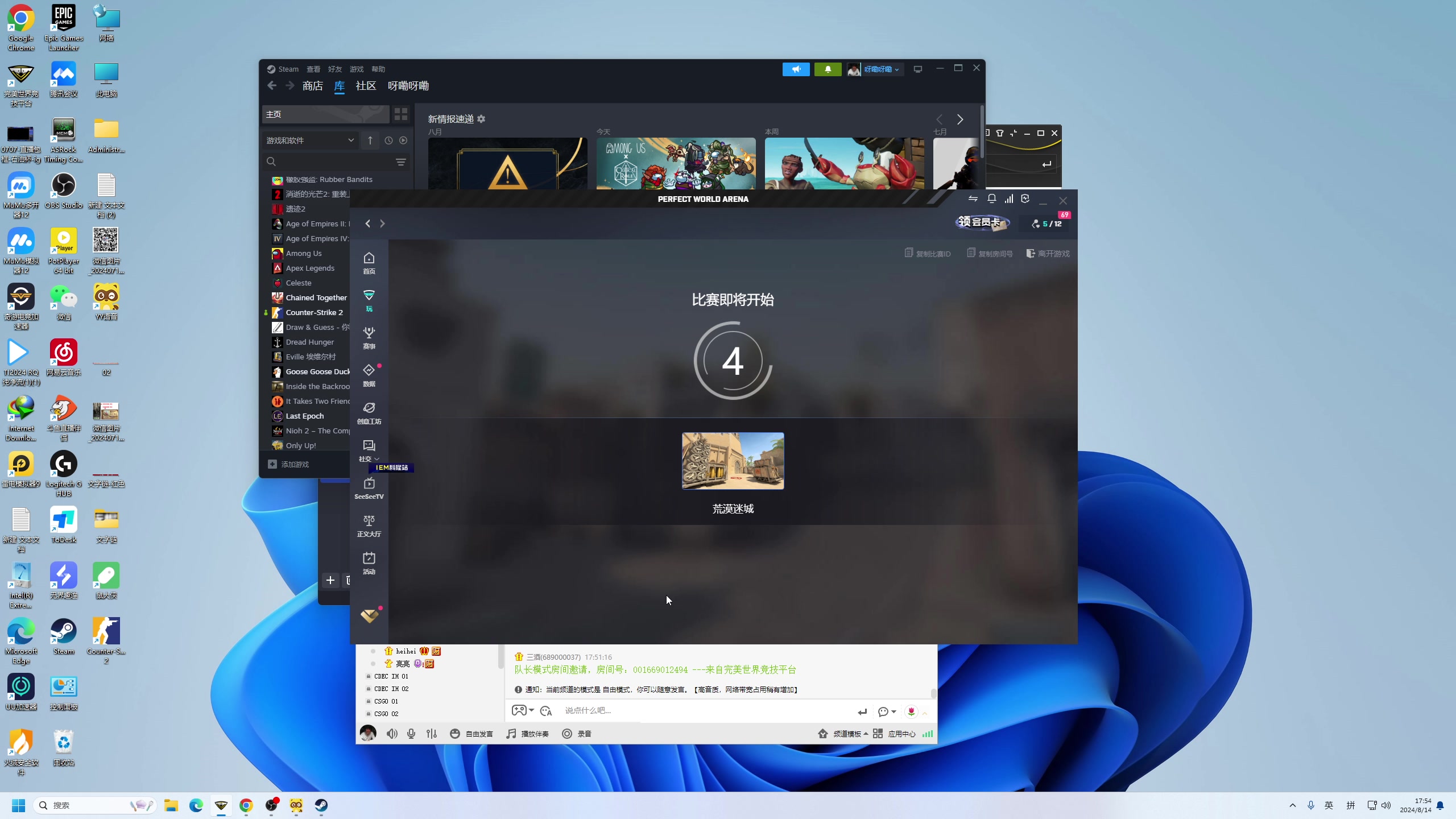The image size is (1456, 819).
Task: Open the 5/12 player count indicator
Action: tap(1047, 224)
